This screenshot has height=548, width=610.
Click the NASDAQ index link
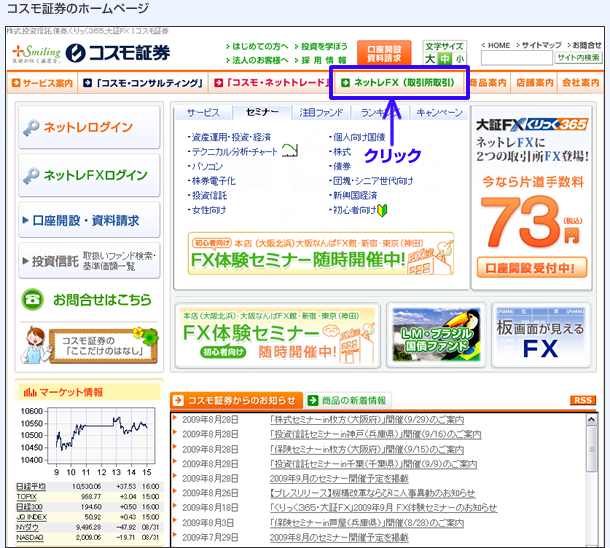point(30,537)
